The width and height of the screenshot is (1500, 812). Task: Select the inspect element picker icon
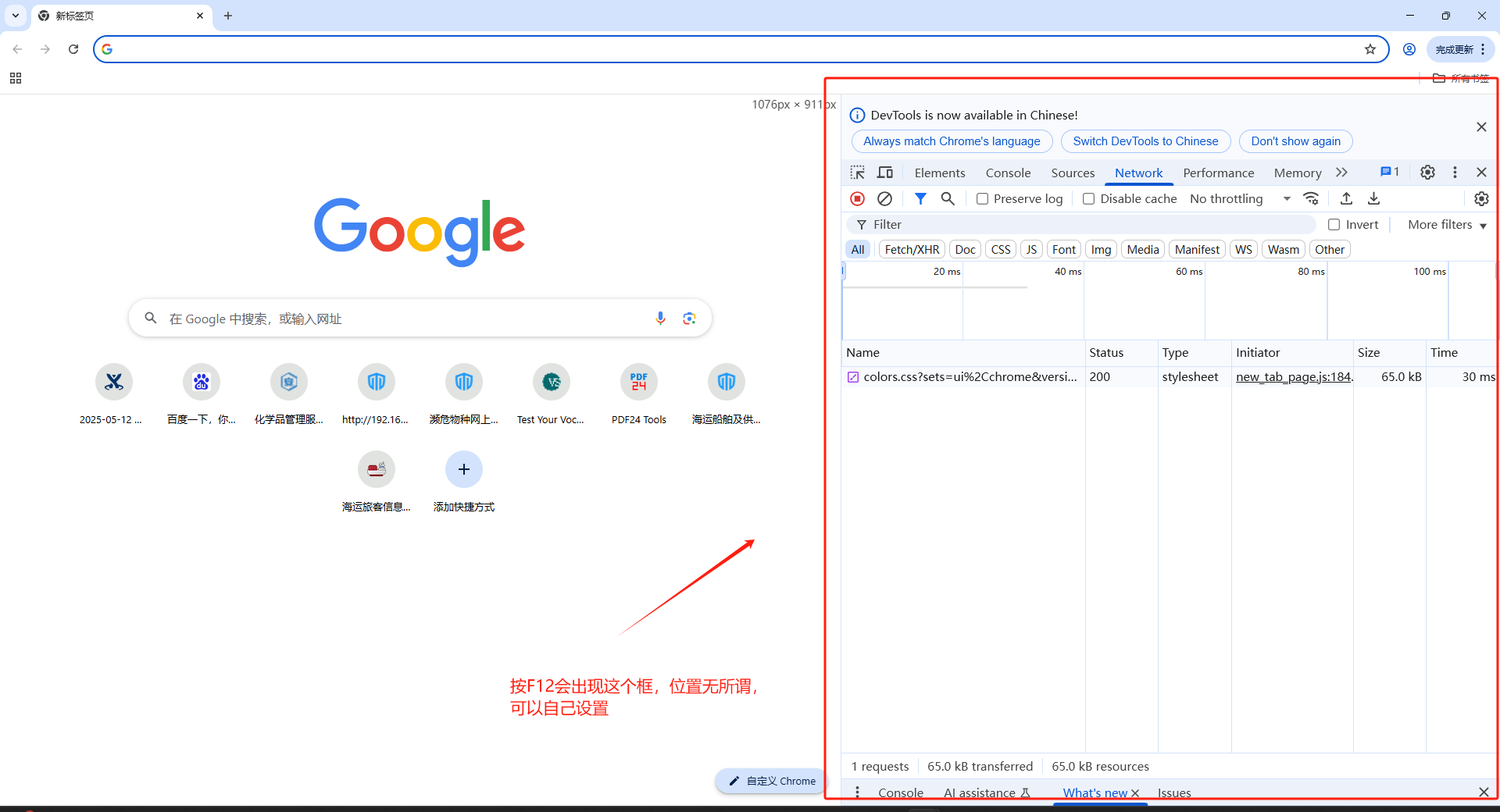[858, 173]
